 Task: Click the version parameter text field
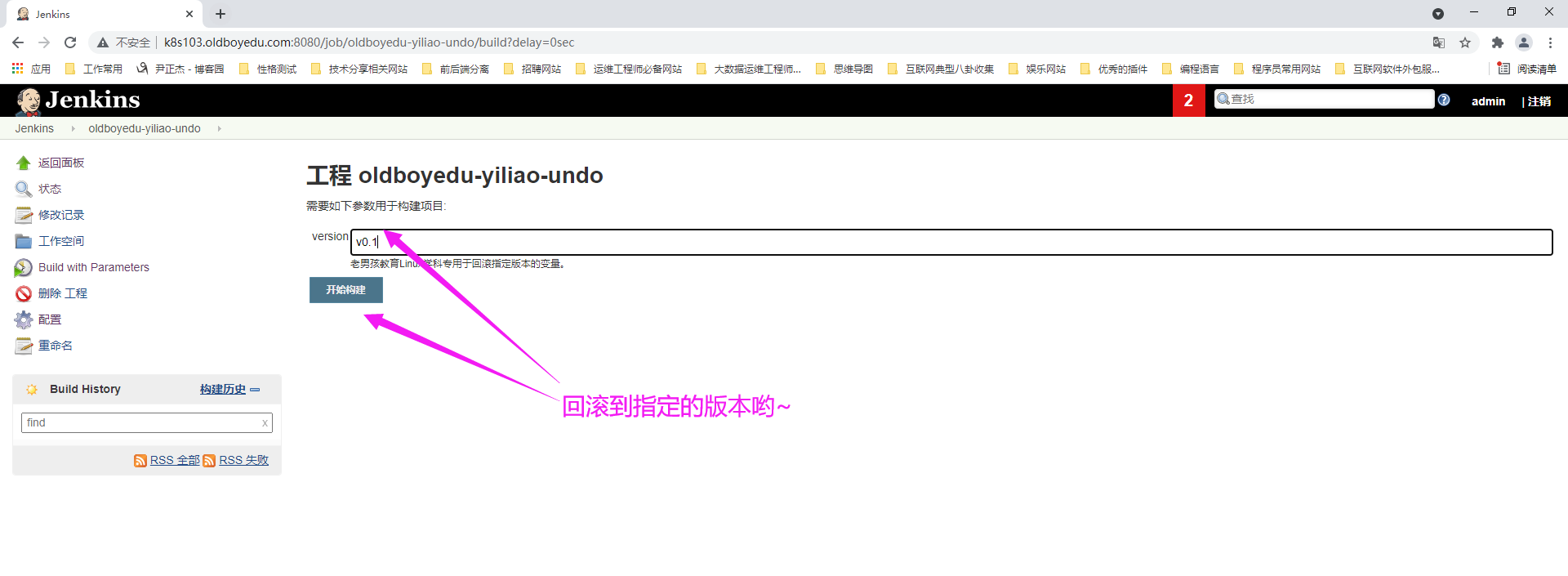coord(951,243)
